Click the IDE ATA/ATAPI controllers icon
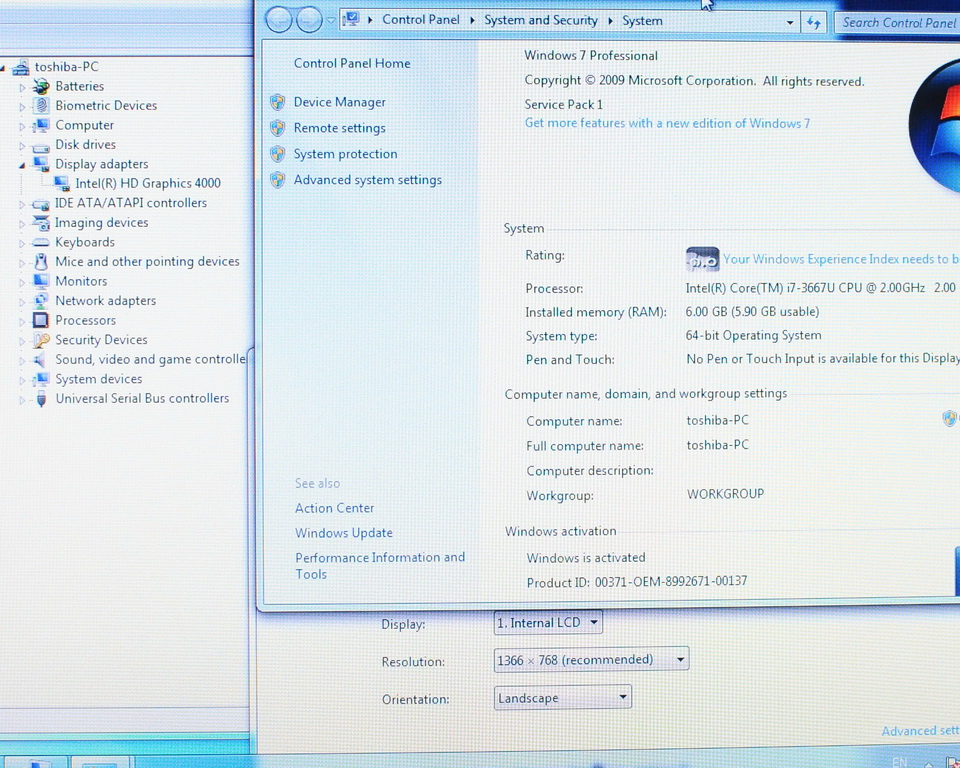 (41, 205)
